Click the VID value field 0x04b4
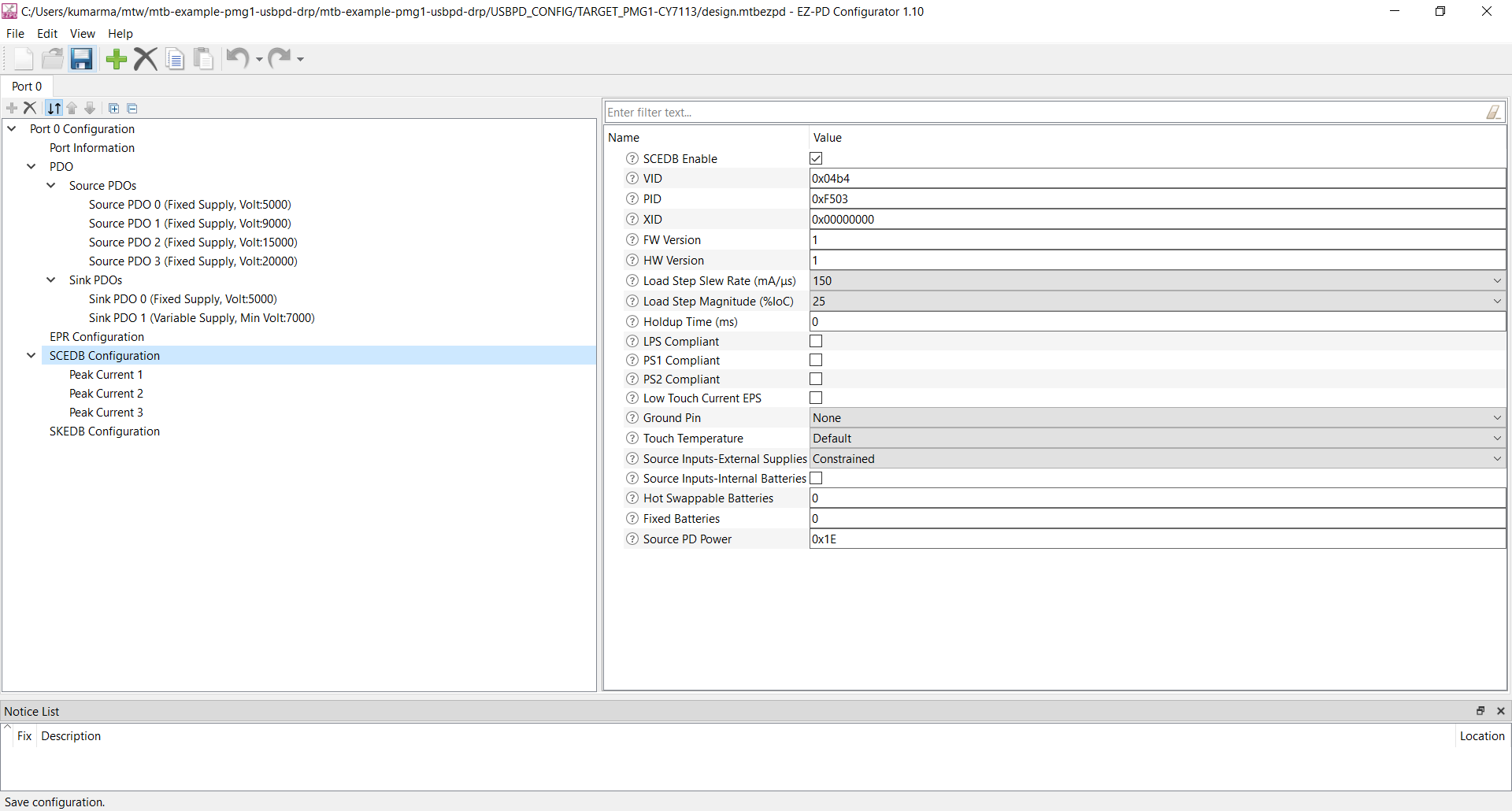The height and width of the screenshot is (811, 1512). (x=1158, y=179)
